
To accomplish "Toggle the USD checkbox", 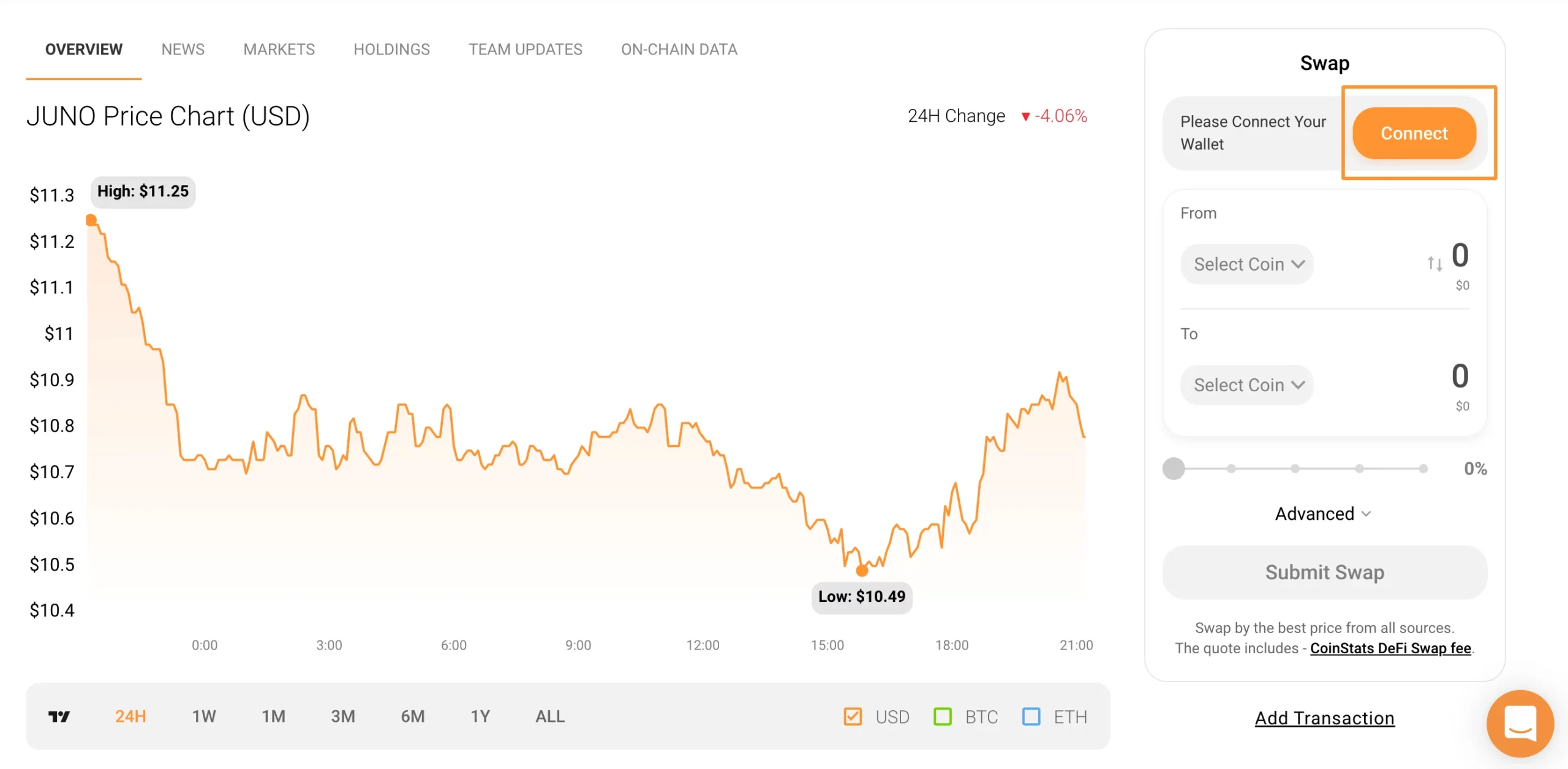I will point(853,716).
